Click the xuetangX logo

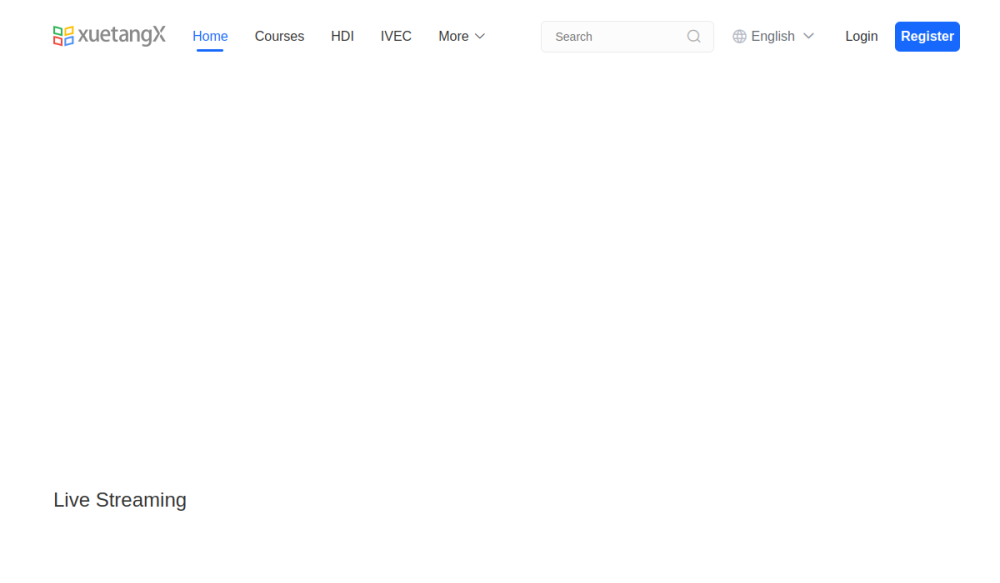[109, 36]
